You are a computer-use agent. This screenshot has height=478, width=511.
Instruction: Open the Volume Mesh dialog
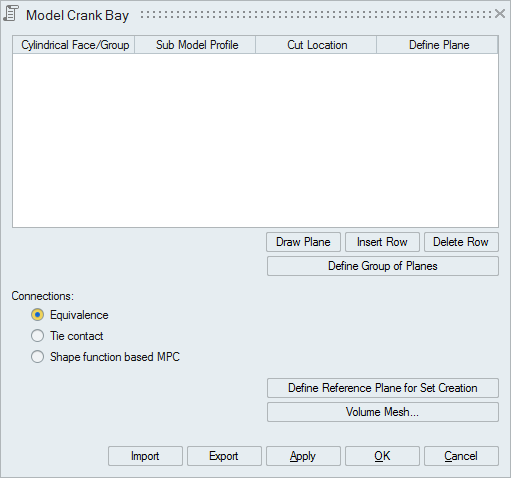383,412
